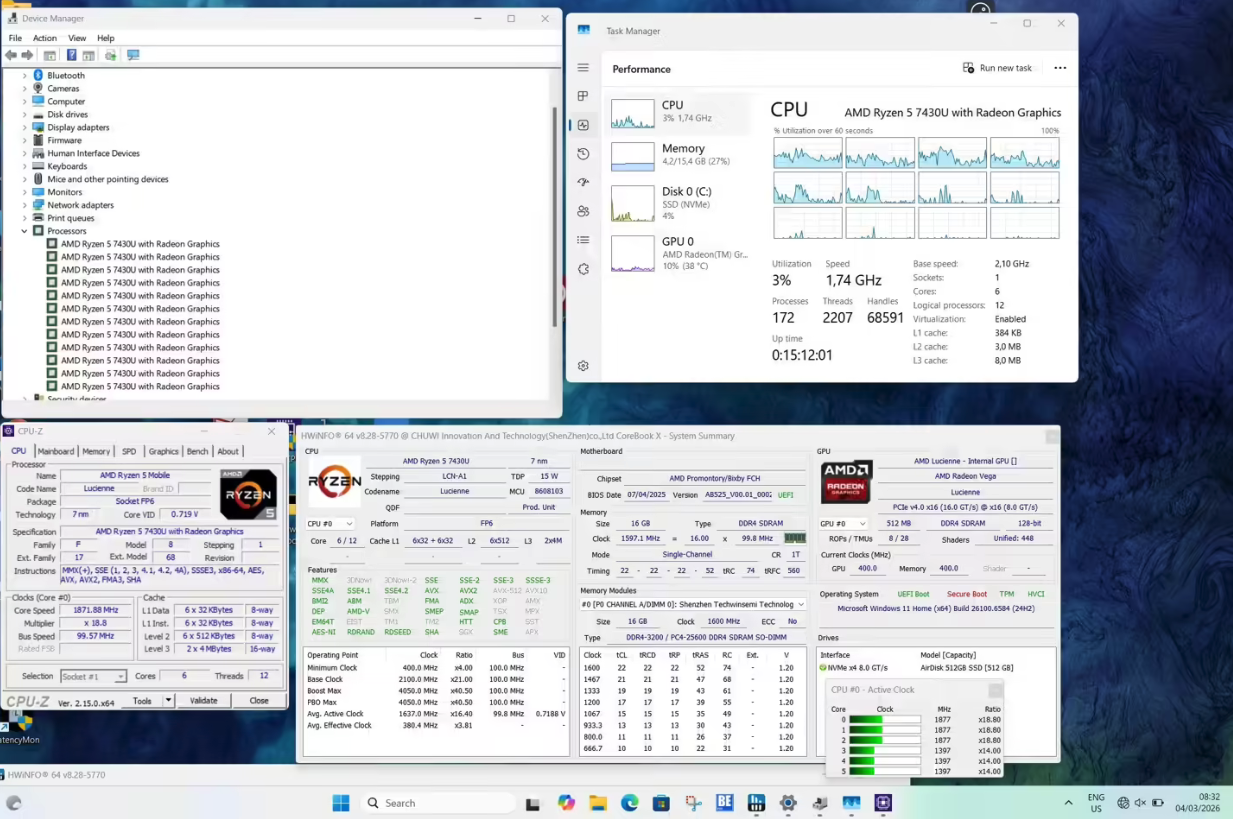Go to Users page in Task Manager

tap(583, 211)
